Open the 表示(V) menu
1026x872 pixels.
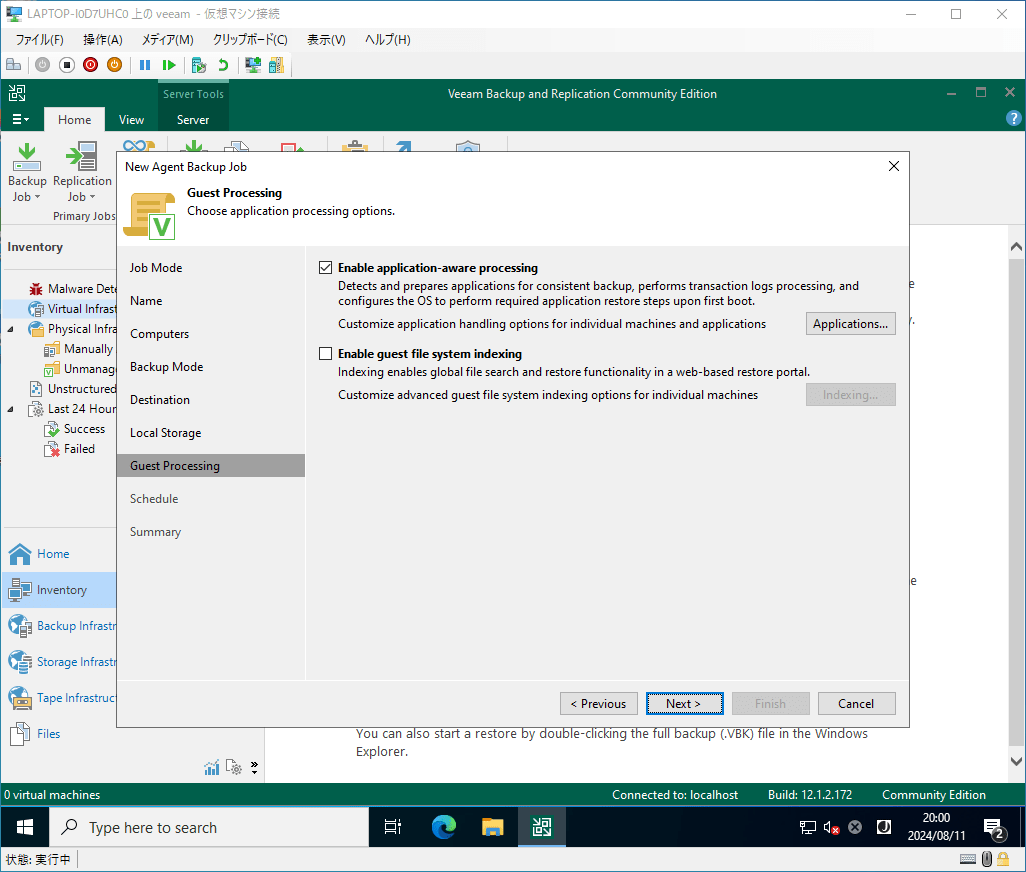pos(326,40)
